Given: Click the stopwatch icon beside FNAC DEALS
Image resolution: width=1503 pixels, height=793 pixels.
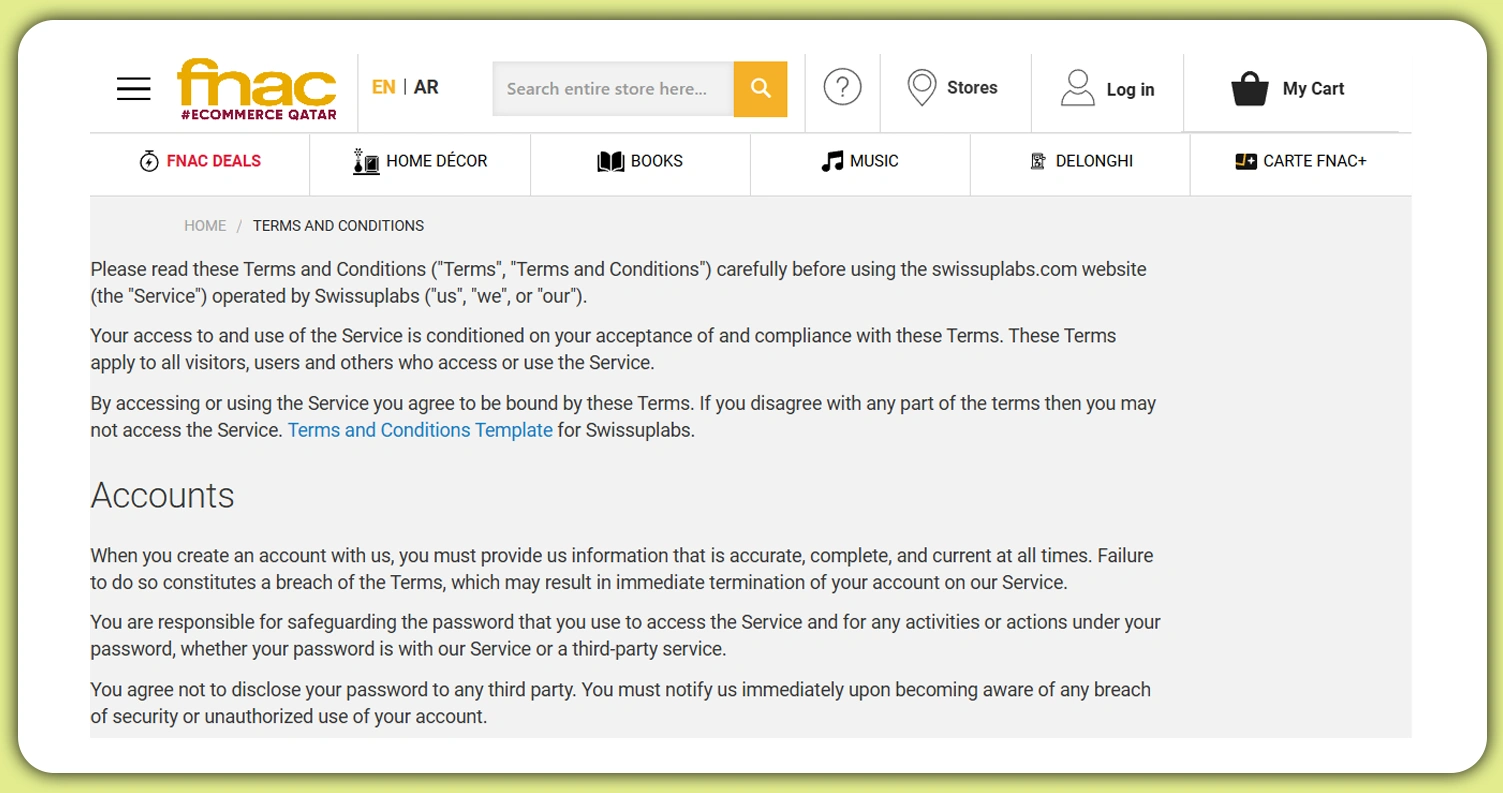Looking at the screenshot, I should point(147,160).
